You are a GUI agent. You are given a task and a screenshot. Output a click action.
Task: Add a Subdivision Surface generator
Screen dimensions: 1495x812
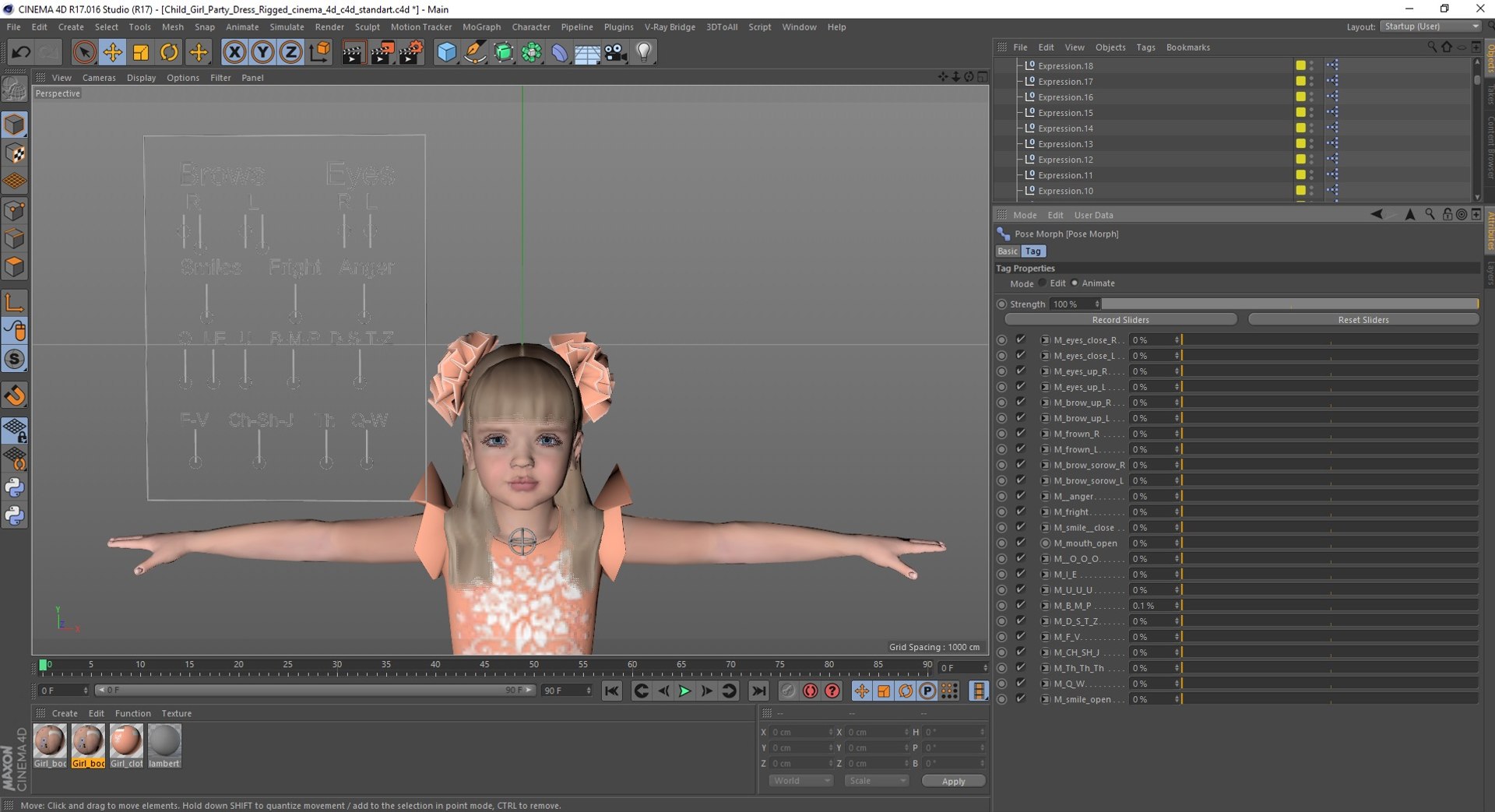click(x=504, y=52)
